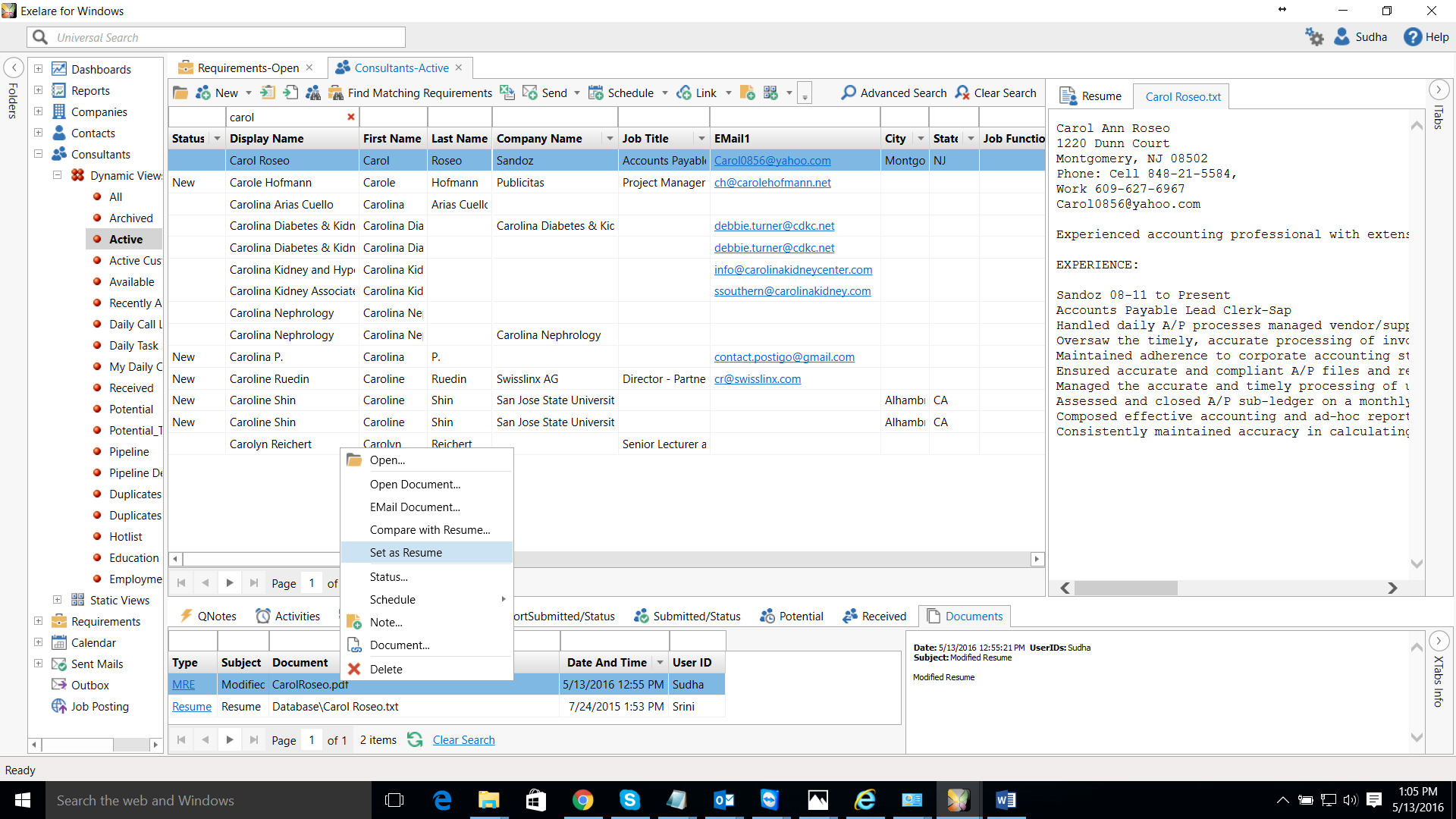
Task: Click the Send email toolbar button
Action: (545, 93)
